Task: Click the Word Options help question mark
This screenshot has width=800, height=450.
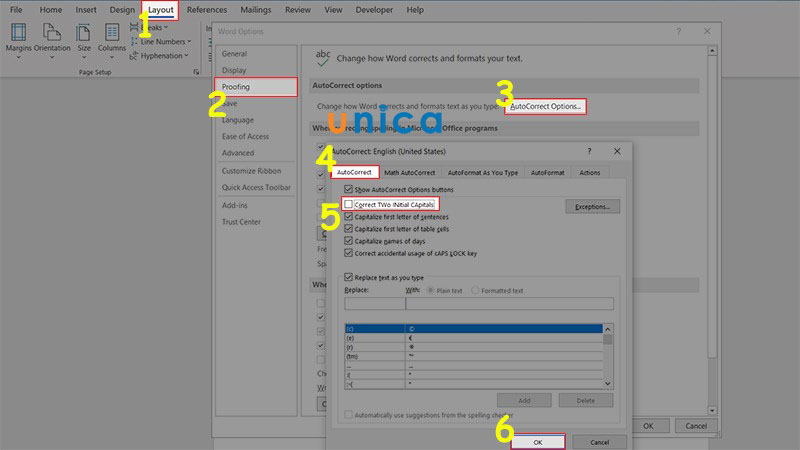Action: coord(678,32)
